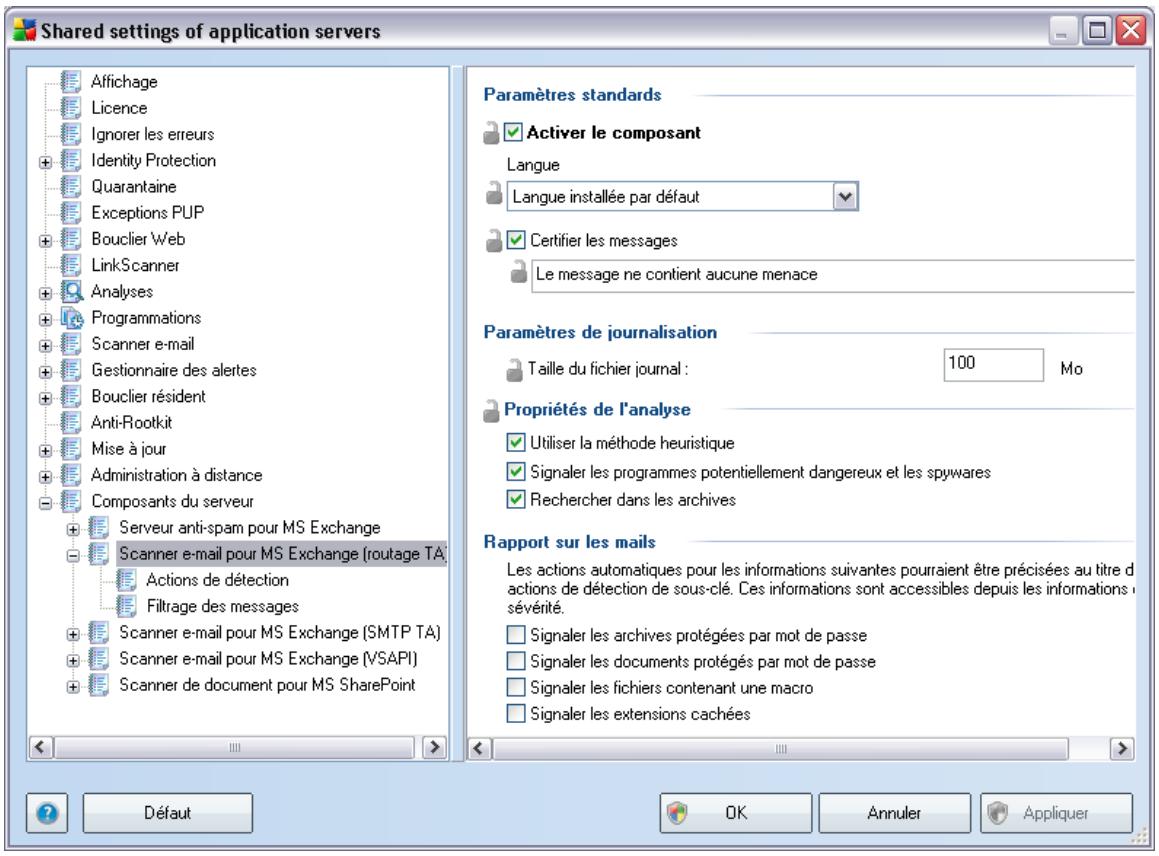Expand the Scanner e-mail node

(x=46, y=345)
